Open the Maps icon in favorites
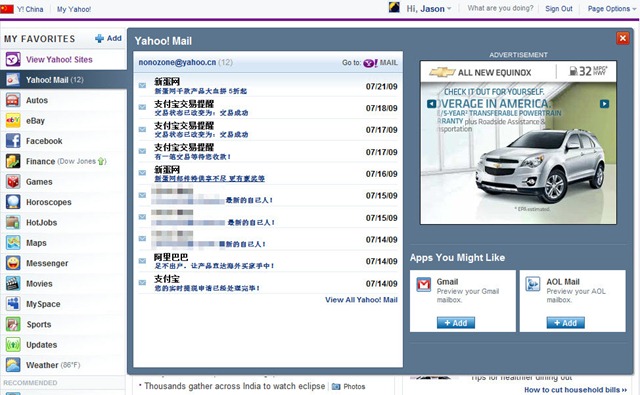The width and height of the screenshot is (640, 395). (x=13, y=243)
